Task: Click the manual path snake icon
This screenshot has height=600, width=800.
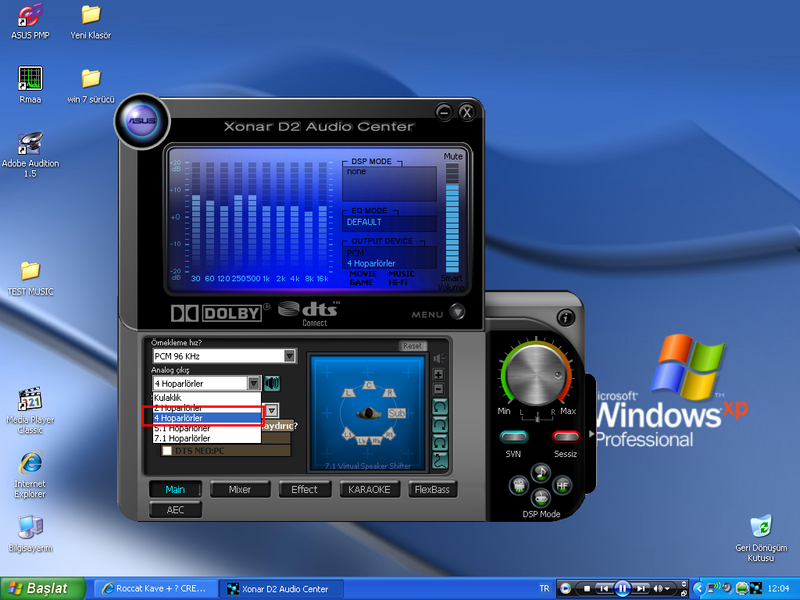Action: pyautogui.click(x=440, y=460)
